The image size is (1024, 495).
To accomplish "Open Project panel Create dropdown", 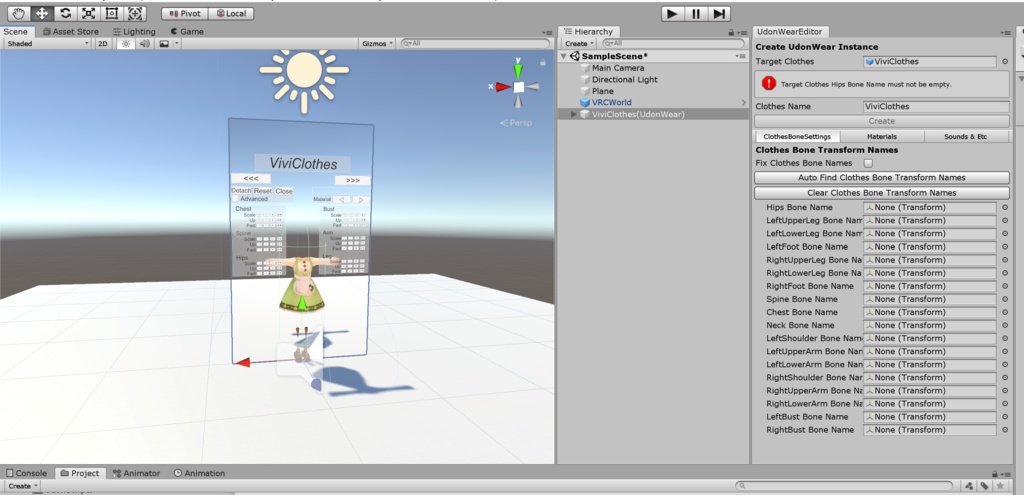I will (x=23, y=486).
